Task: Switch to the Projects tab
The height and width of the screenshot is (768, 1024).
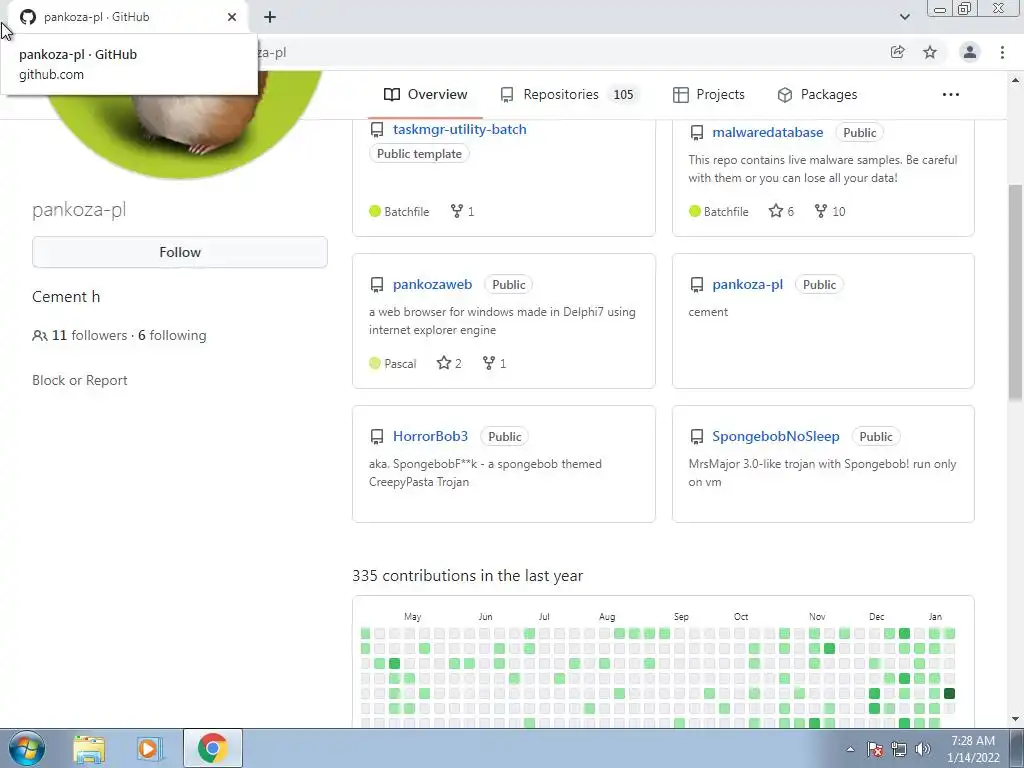Action: 709,95
